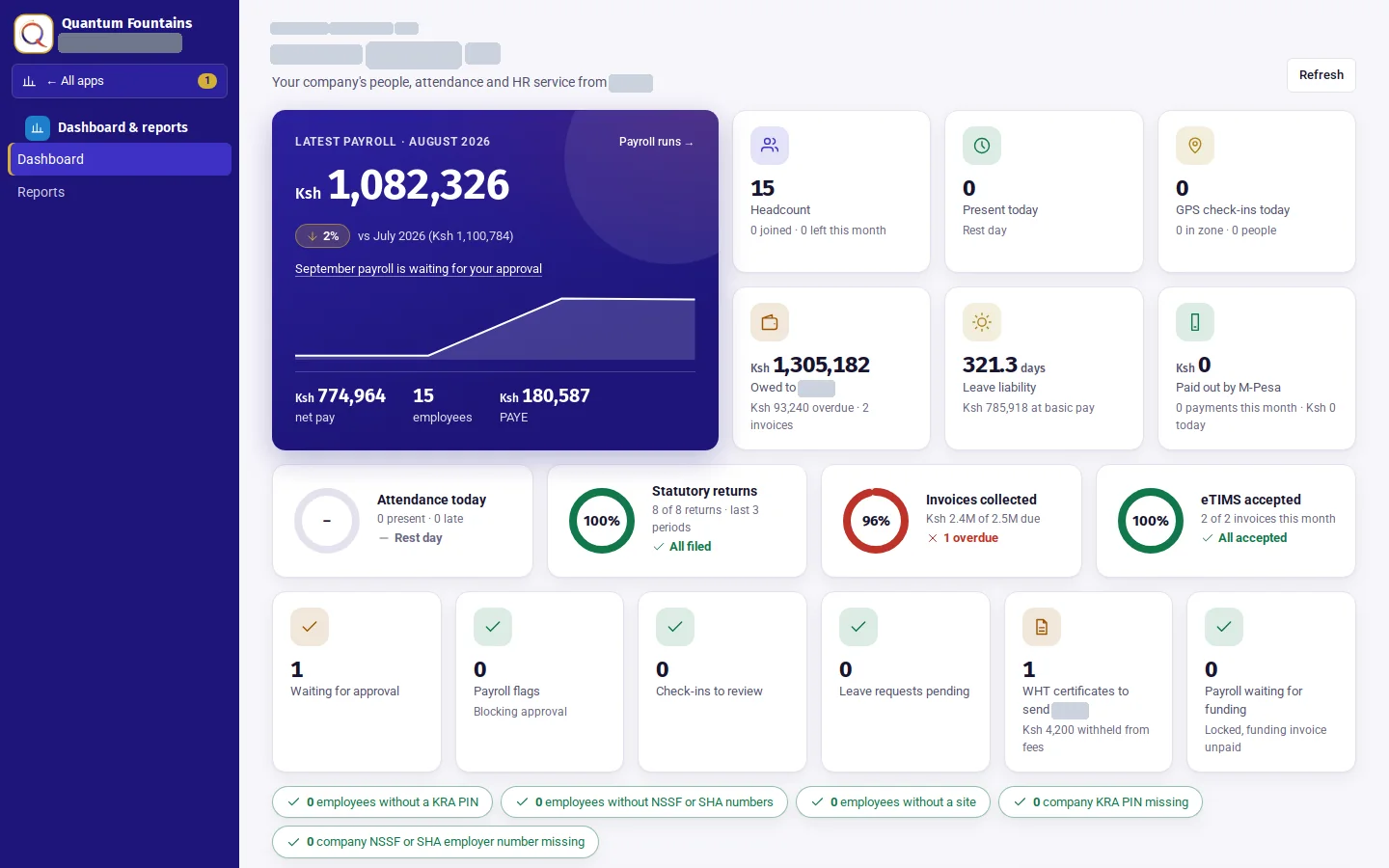The width and height of the screenshot is (1389, 868).
Task: Click the Leave liability sun icon
Action: [x=982, y=322]
